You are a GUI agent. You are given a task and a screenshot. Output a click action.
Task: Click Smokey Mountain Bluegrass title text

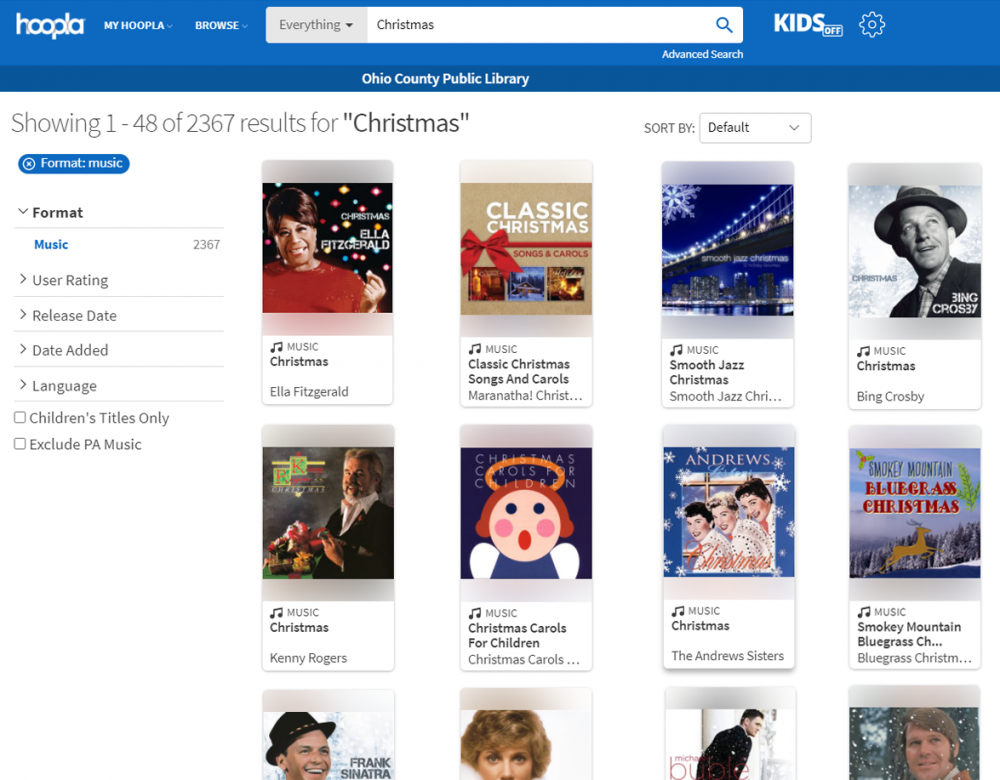(909, 634)
